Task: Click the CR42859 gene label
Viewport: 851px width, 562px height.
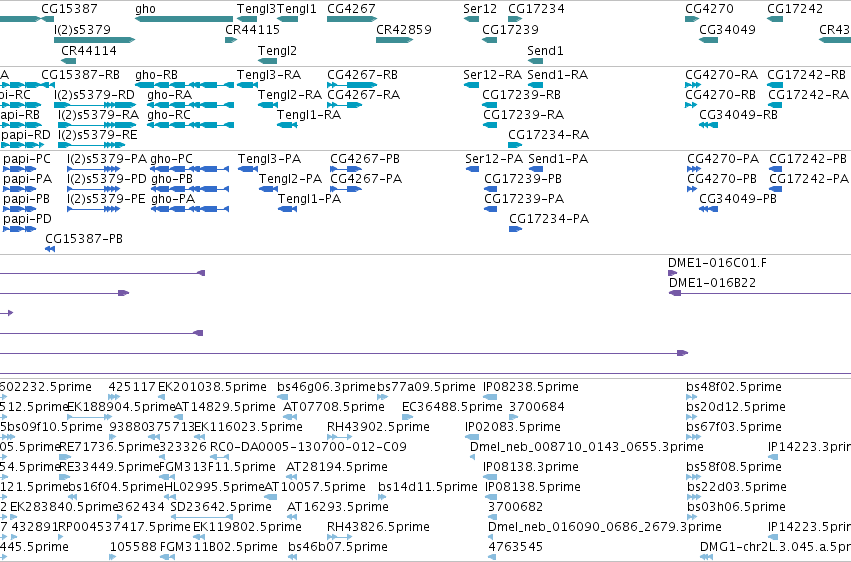Action: coord(404,29)
